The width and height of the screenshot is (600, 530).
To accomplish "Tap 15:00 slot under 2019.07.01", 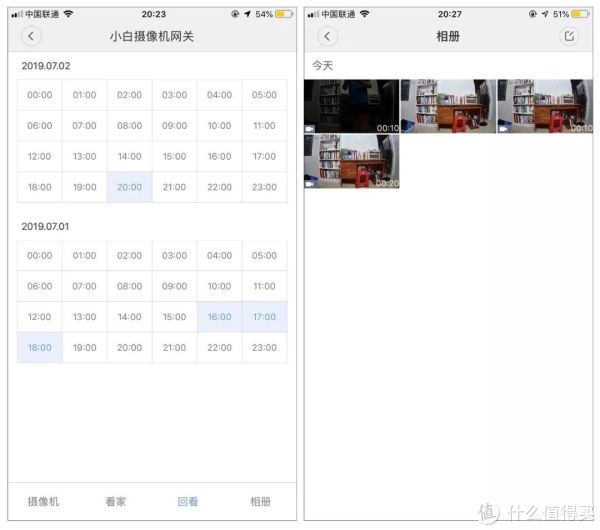I will pos(174,316).
